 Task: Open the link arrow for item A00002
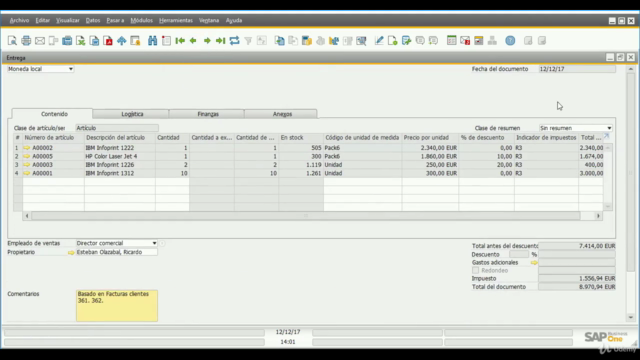coord(27,148)
